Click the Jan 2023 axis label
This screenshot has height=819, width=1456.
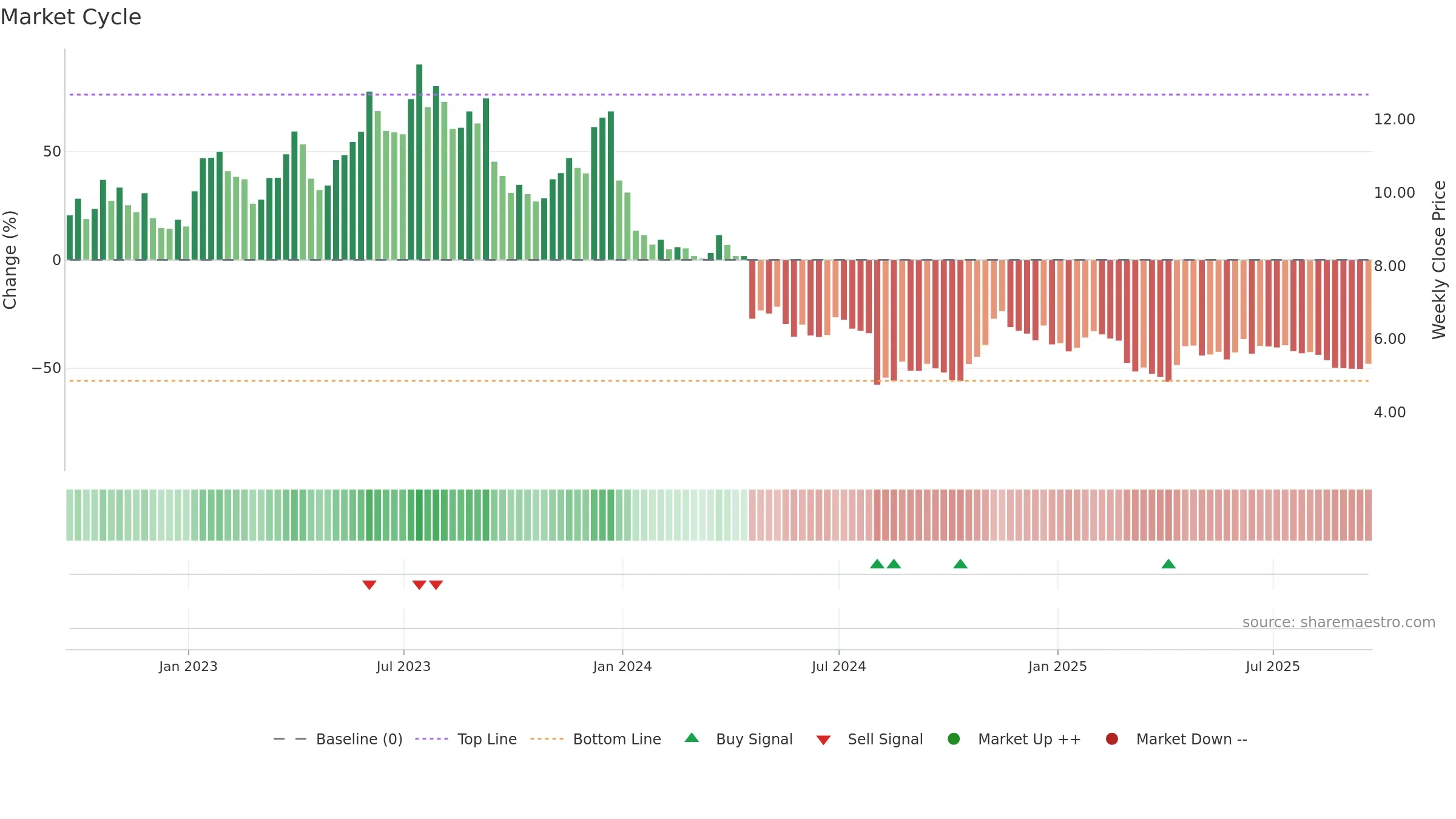188,666
